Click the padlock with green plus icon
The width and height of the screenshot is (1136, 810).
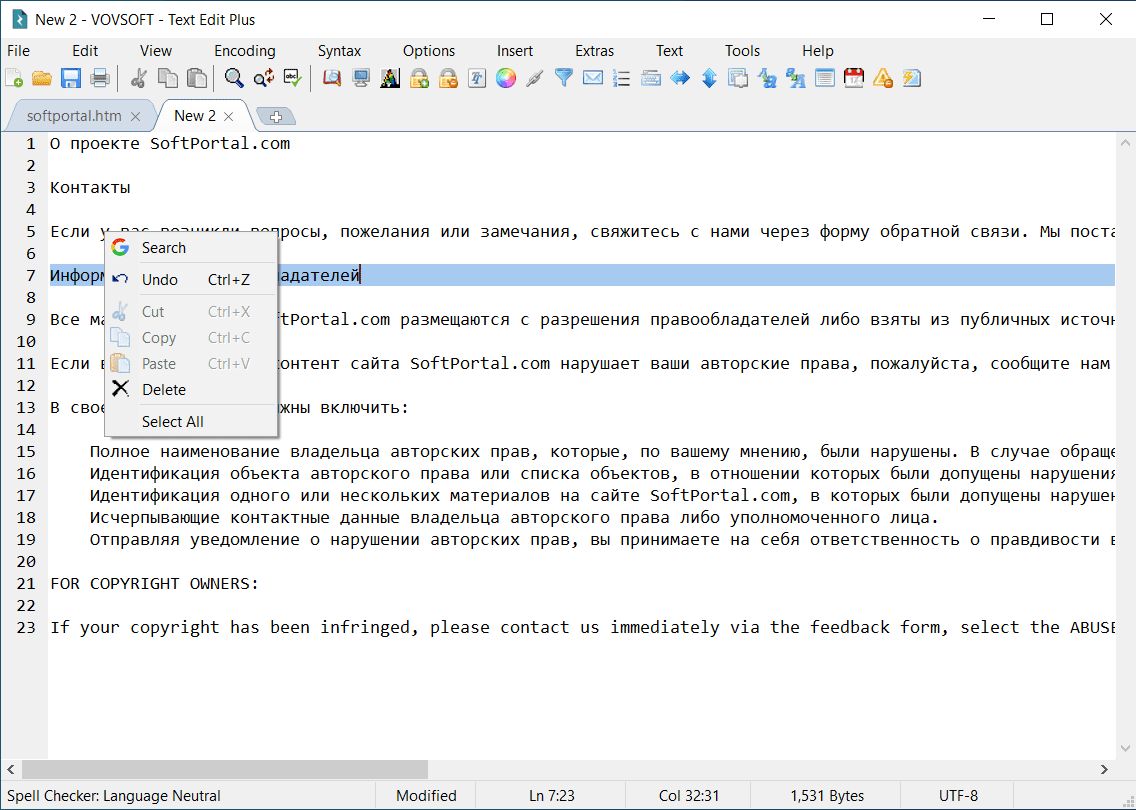[x=419, y=78]
